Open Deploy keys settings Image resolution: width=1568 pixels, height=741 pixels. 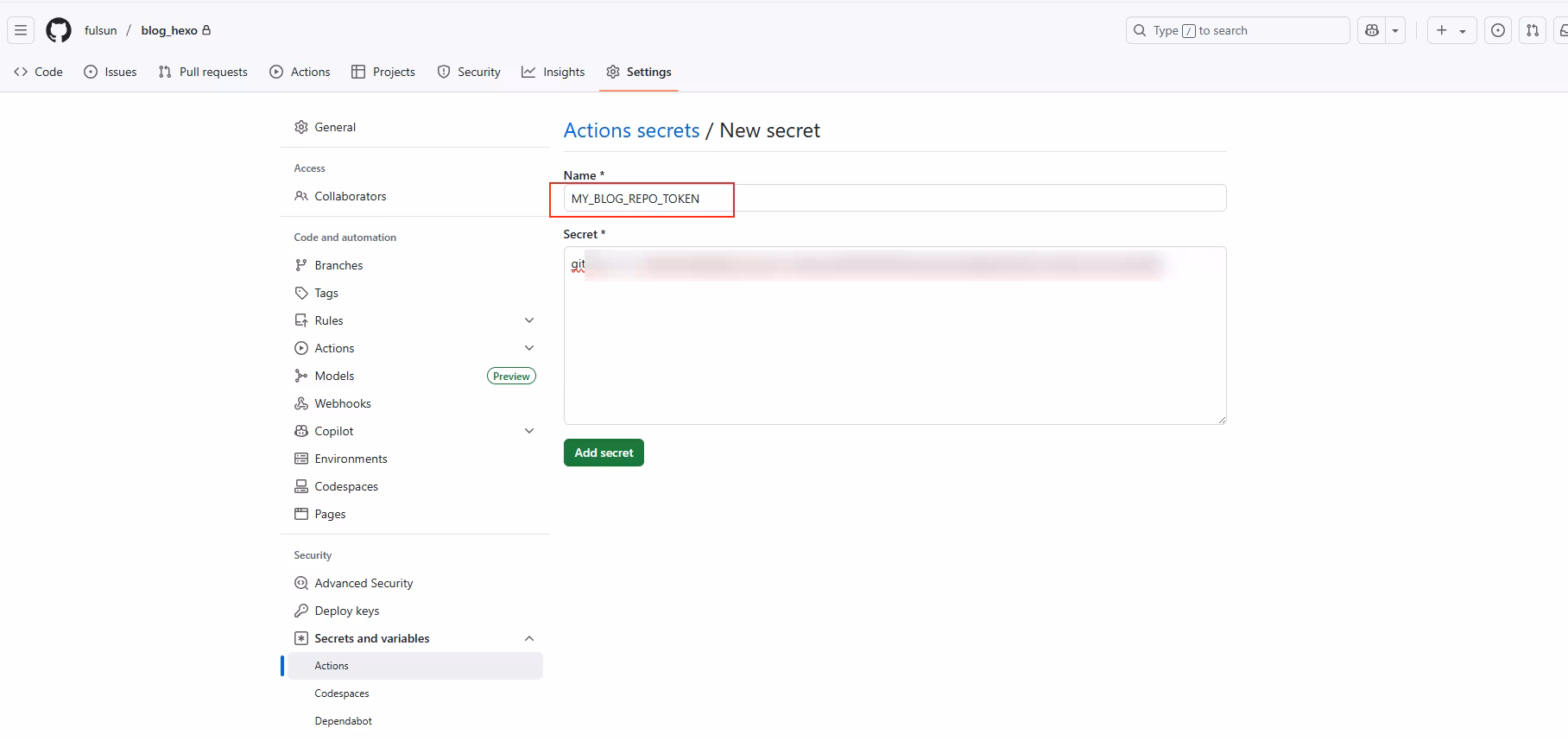346,611
